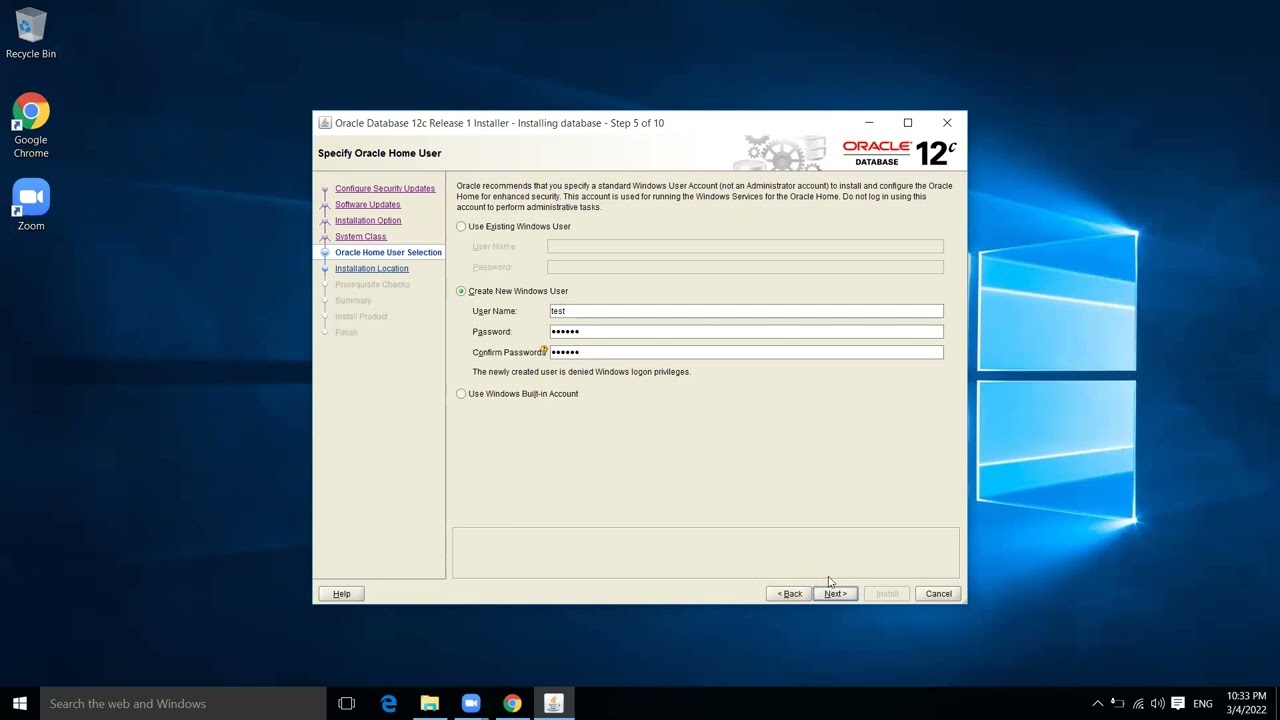Open the Windows Start menu
The width and height of the screenshot is (1280, 720).
click(x=20, y=704)
